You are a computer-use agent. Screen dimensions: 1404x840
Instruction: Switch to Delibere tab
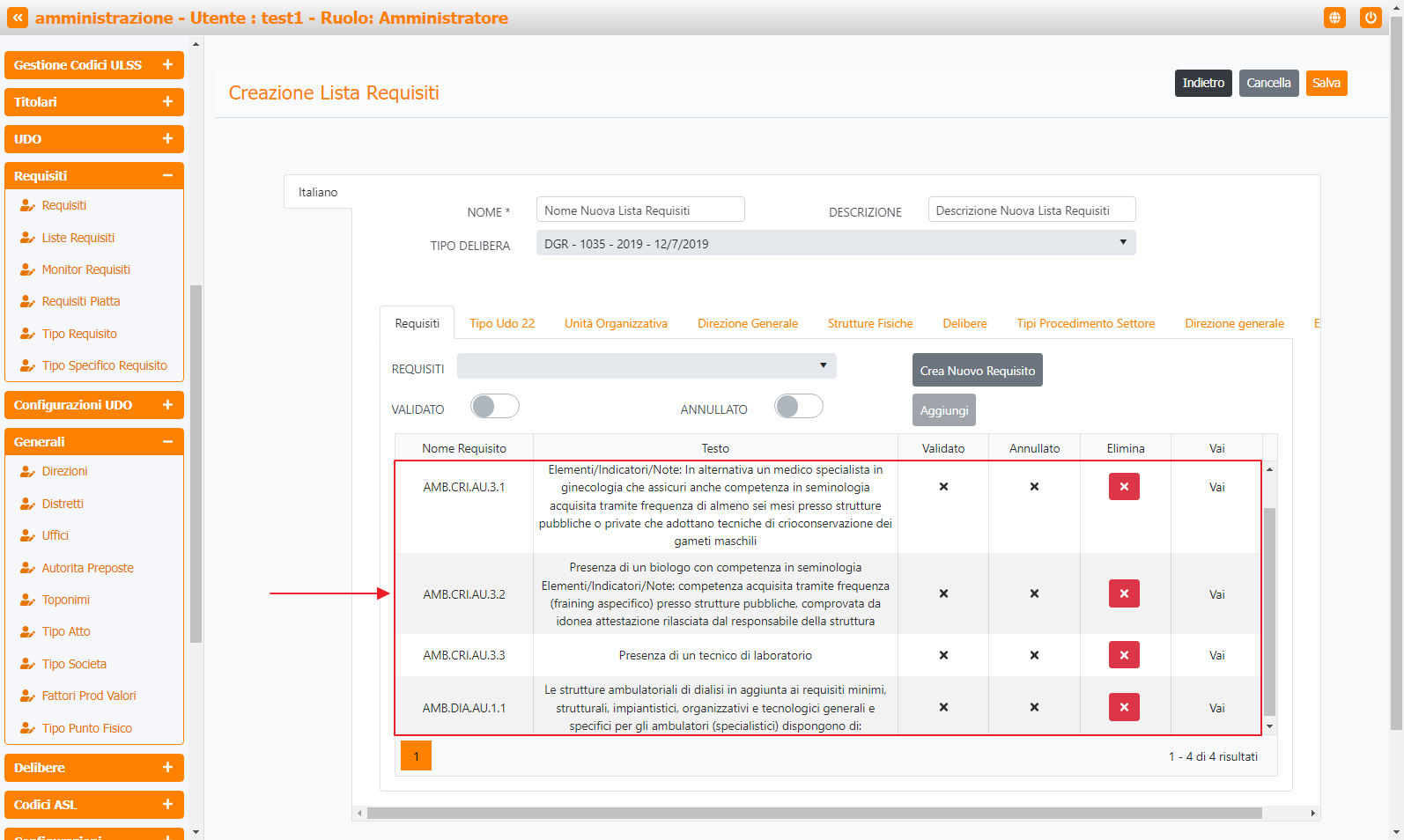coord(964,323)
